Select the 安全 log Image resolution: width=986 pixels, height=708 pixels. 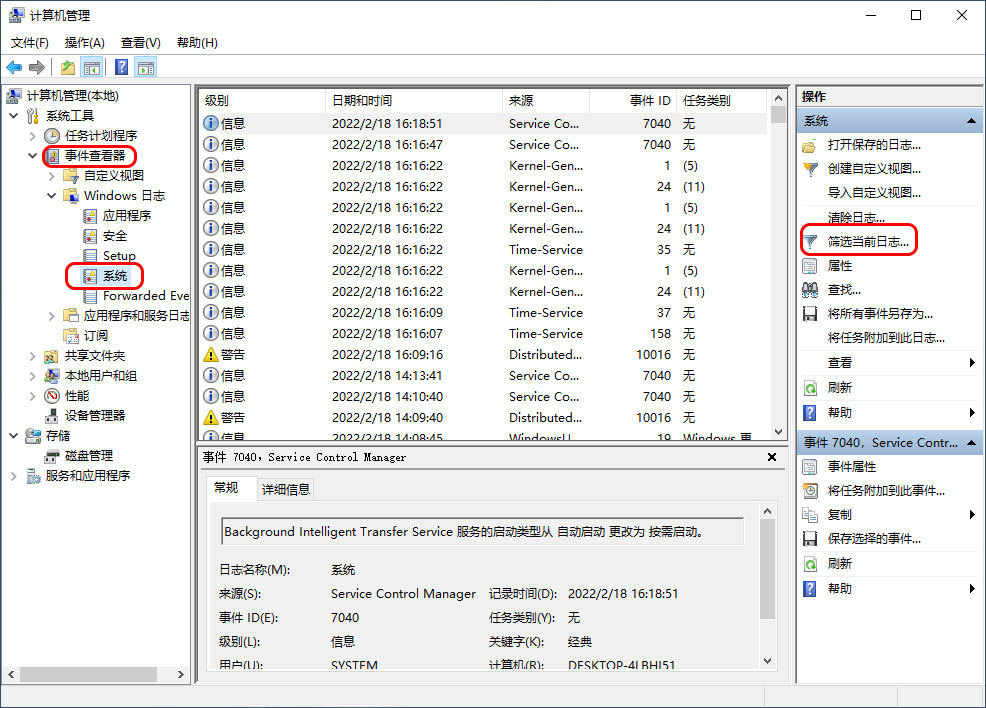115,236
